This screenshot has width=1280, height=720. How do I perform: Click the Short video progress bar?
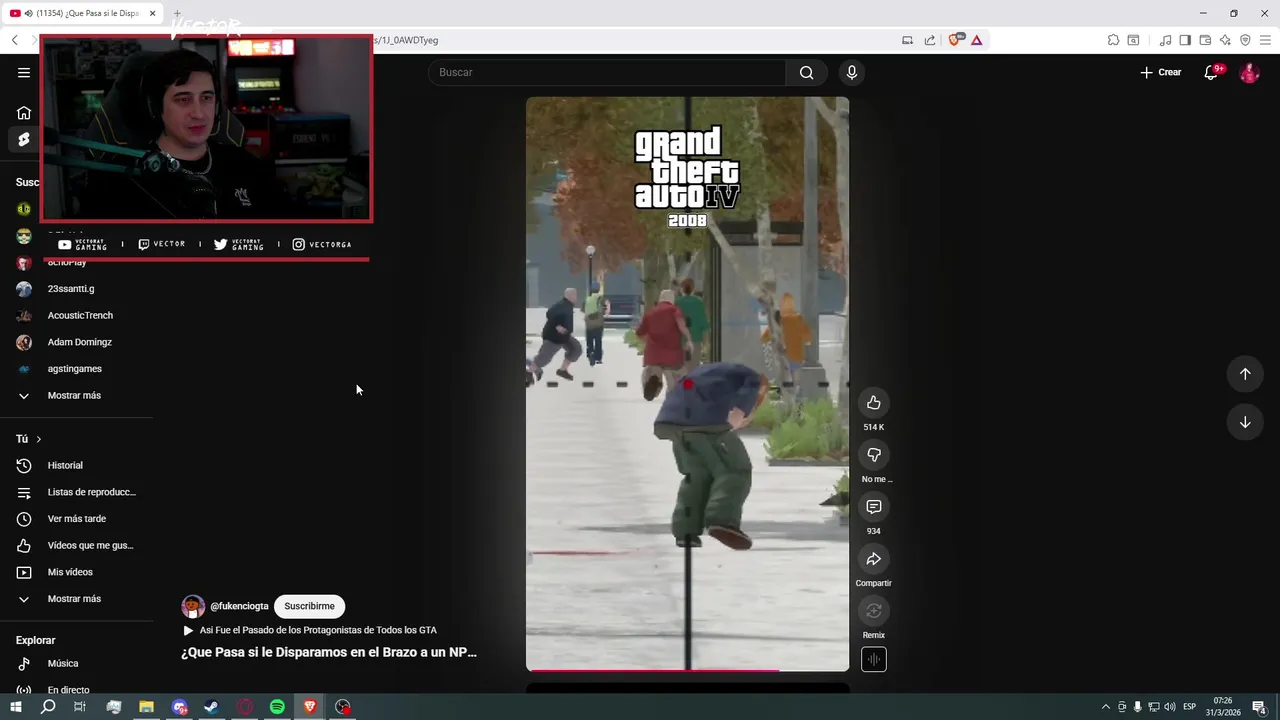tap(687, 670)
